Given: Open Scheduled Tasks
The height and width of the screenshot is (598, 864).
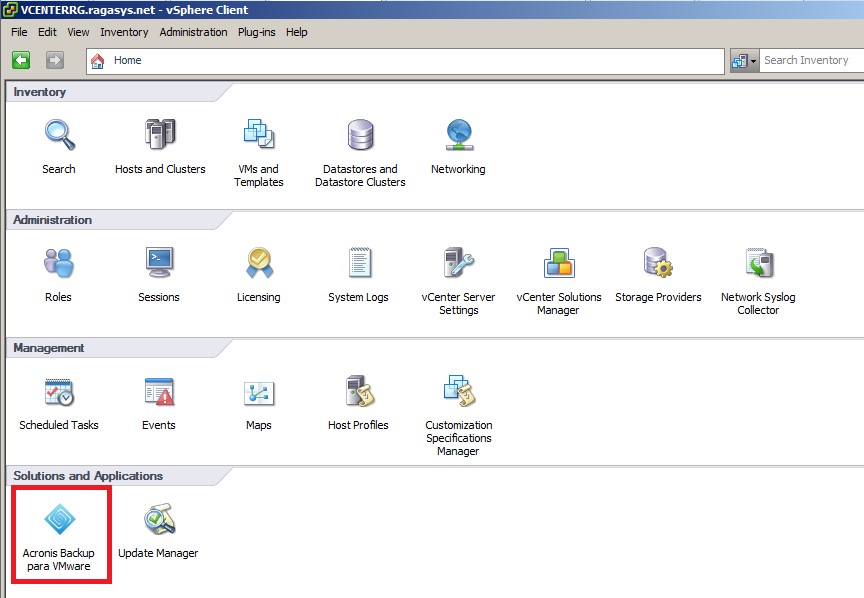Looking at the screenshot, I should [x=59, y=391].
